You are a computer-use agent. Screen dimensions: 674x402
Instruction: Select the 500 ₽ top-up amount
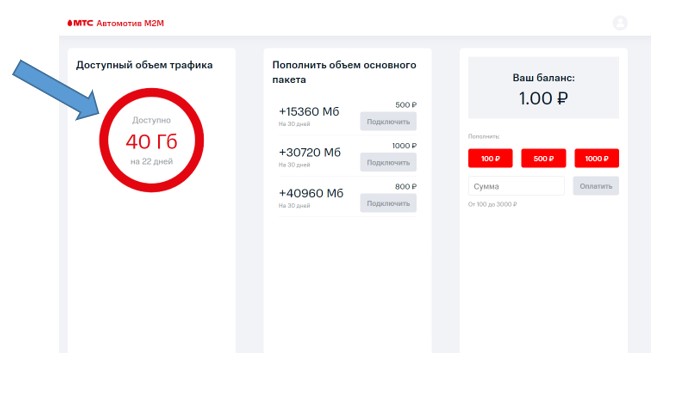coord(543,158)
